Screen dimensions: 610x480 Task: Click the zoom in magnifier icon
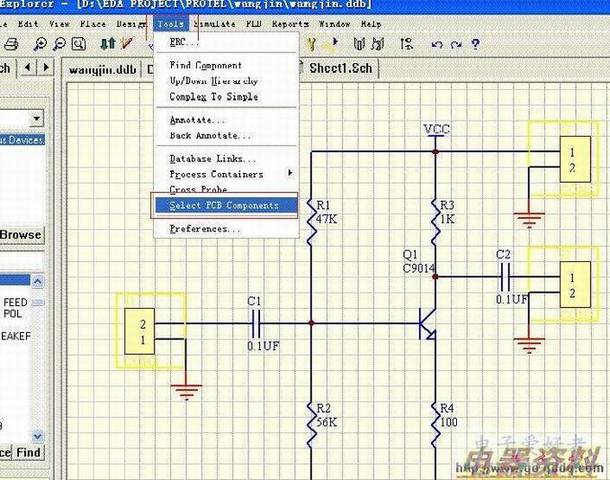pyautogui.click(x=41, y=44)
